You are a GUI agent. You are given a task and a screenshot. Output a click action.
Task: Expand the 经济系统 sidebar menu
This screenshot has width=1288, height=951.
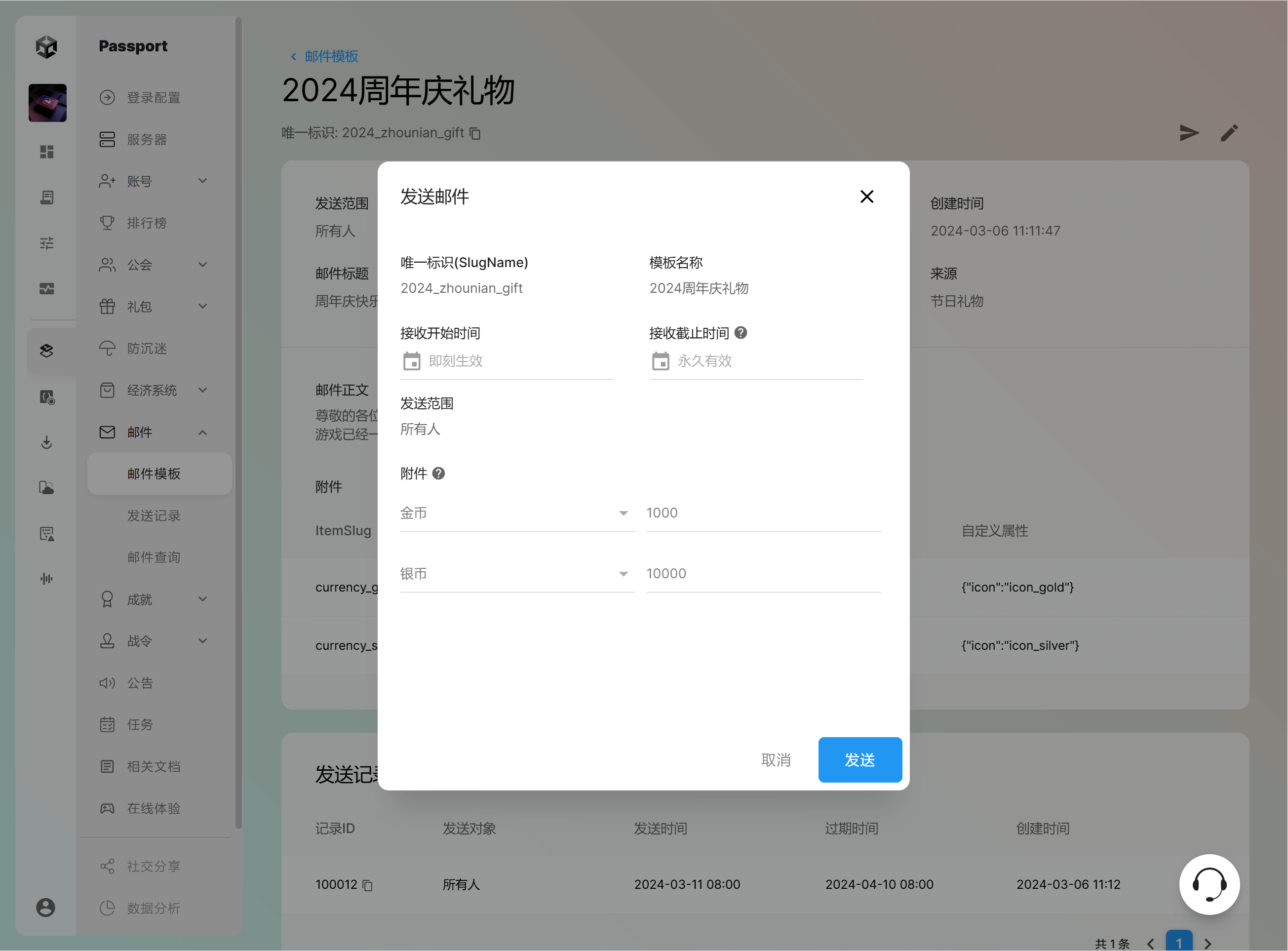click(202, 390)
